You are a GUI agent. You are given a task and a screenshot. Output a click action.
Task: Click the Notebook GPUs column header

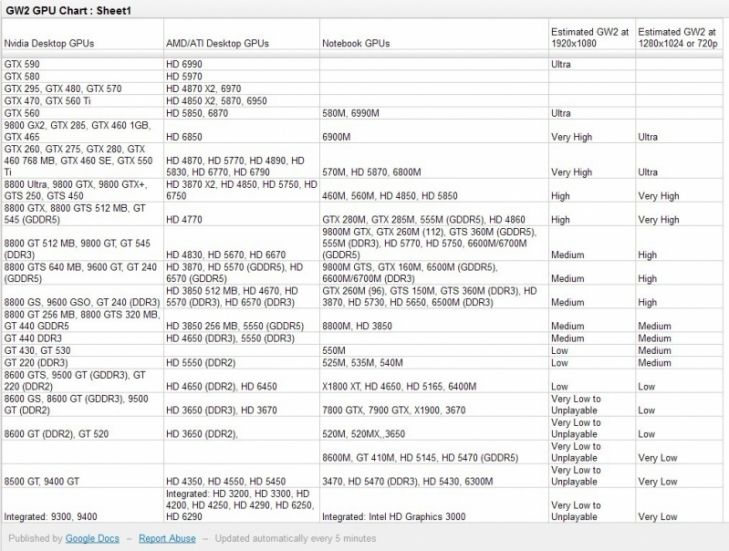tap(356, 44)
